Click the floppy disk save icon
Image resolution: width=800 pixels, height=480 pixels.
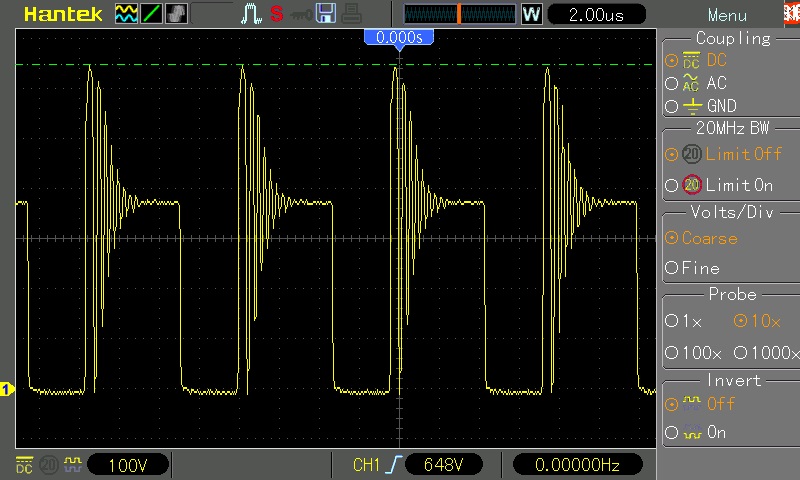point(326,14)
